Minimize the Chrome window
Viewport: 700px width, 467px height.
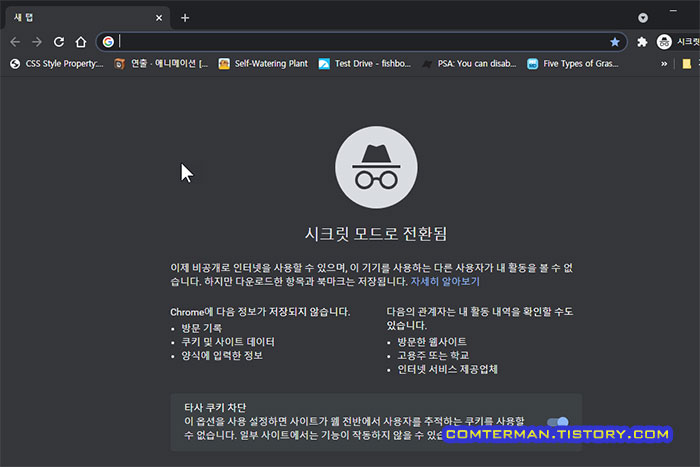tap(673, 11)
